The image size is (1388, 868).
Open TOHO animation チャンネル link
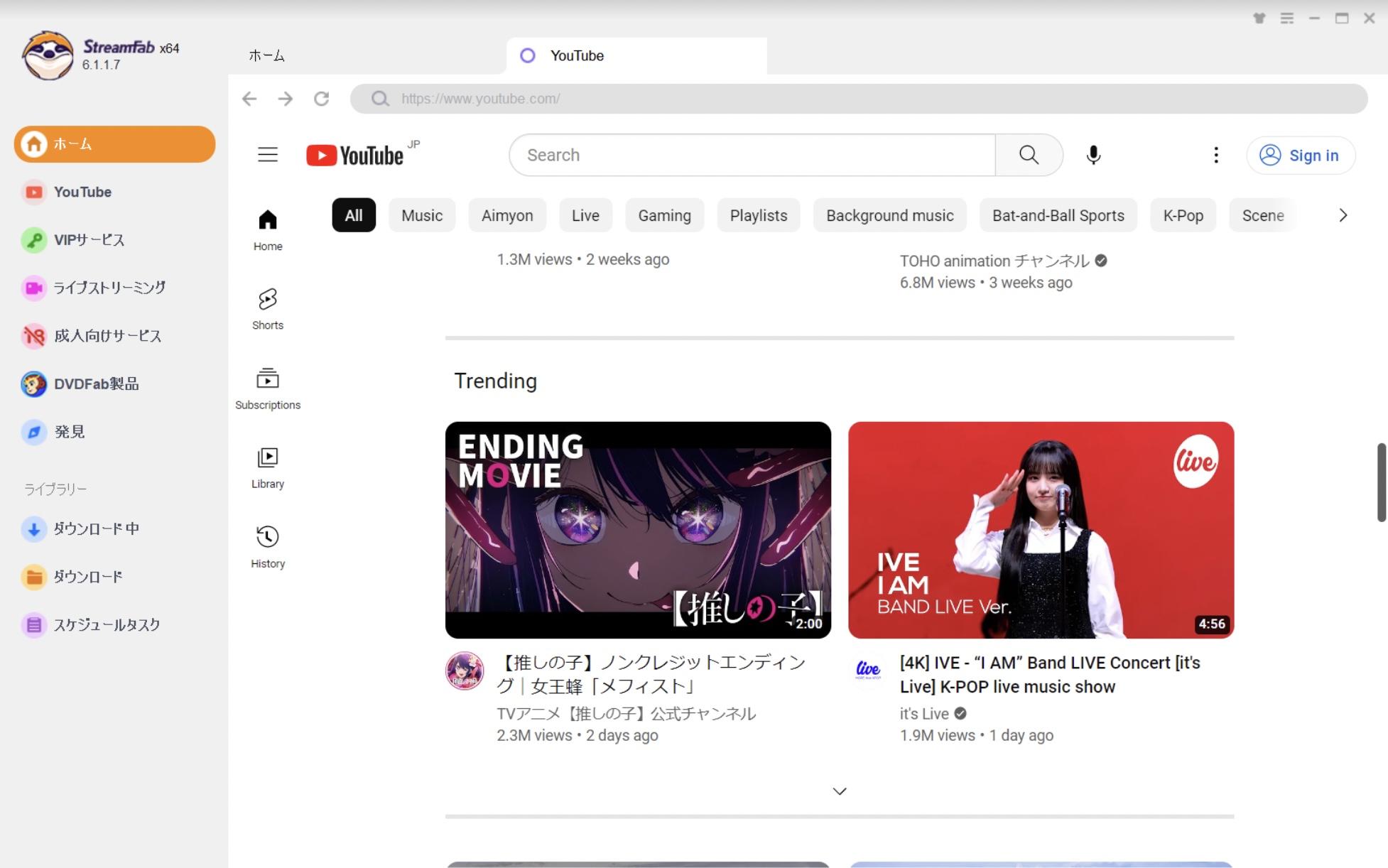994,261
